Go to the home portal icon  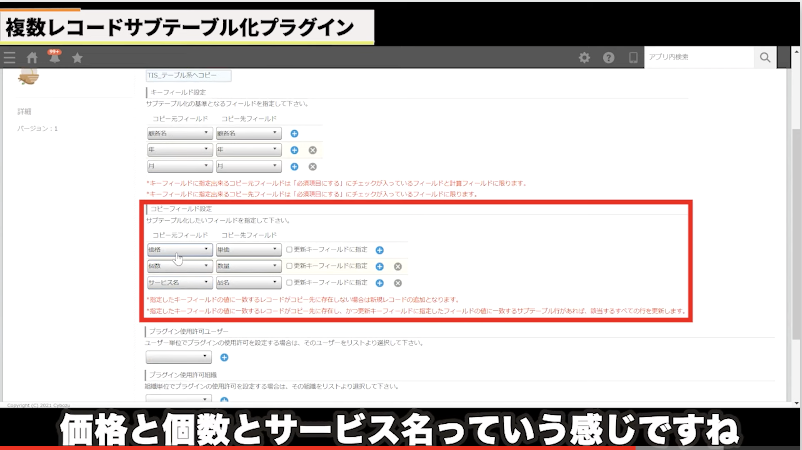point(32,58)
